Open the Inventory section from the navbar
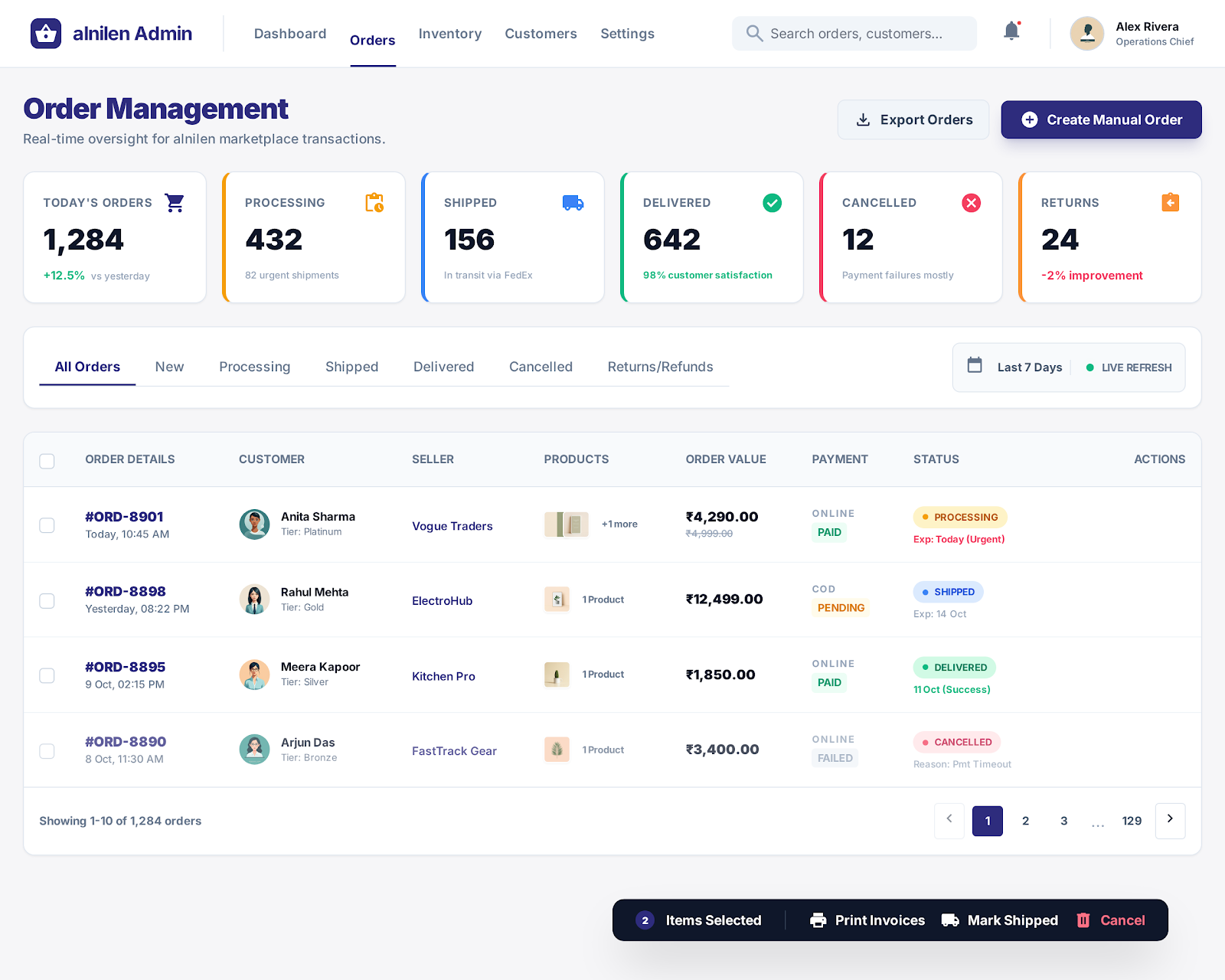 coord(449,33)
